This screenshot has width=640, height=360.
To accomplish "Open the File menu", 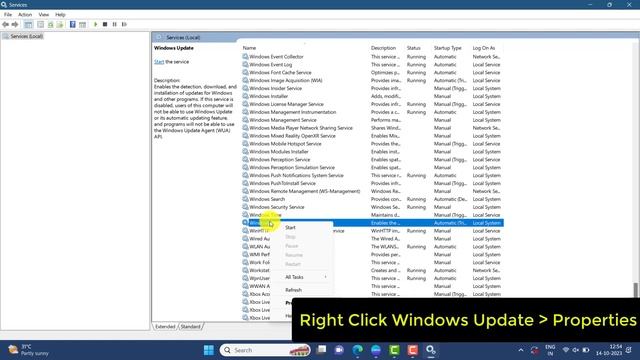I will pos(8,15).
